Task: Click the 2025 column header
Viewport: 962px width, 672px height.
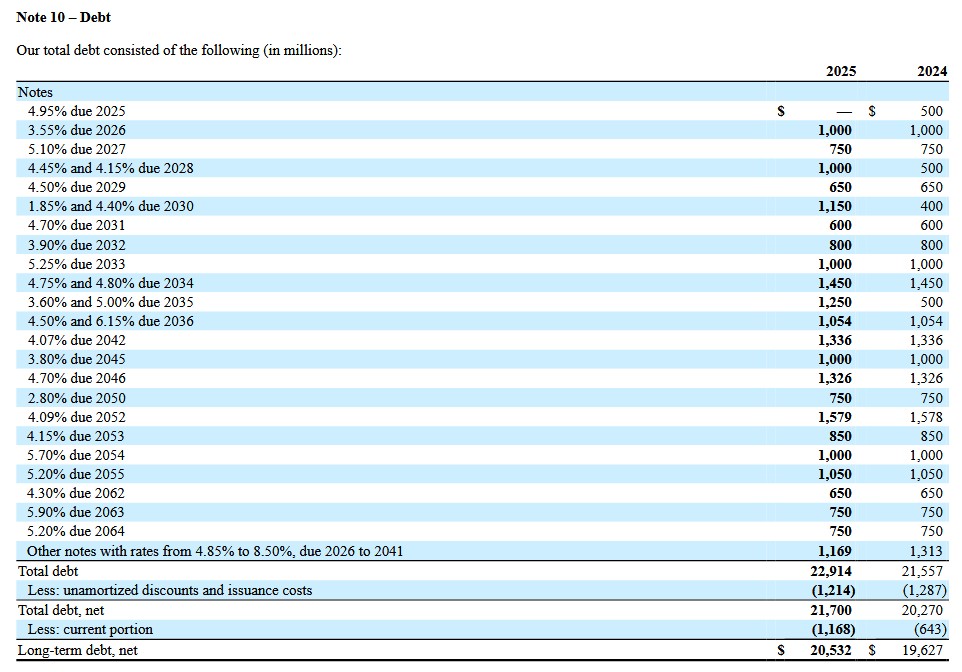Action: click(x=840, y=71)
